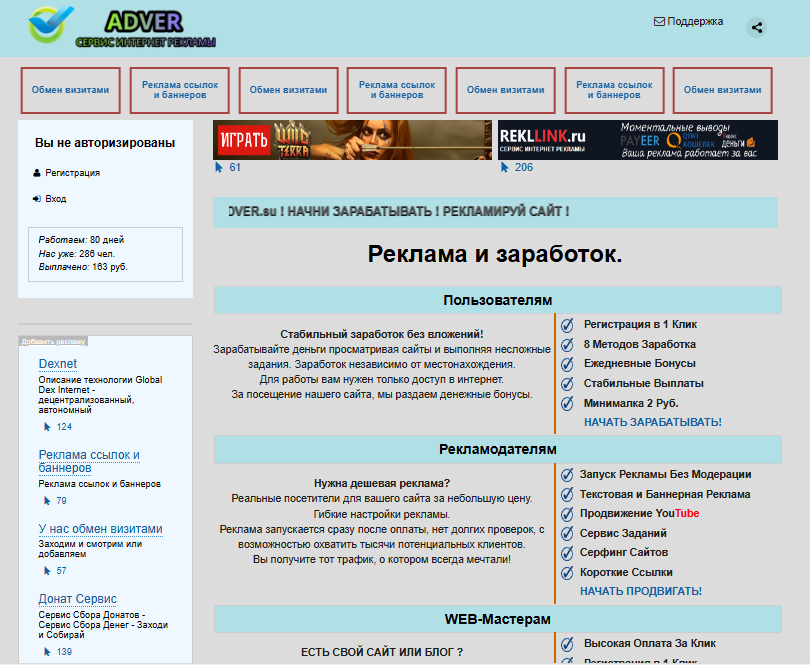810x665 pixels.
Task: Click the Добавить рекламу label
Action: point(53,342)
